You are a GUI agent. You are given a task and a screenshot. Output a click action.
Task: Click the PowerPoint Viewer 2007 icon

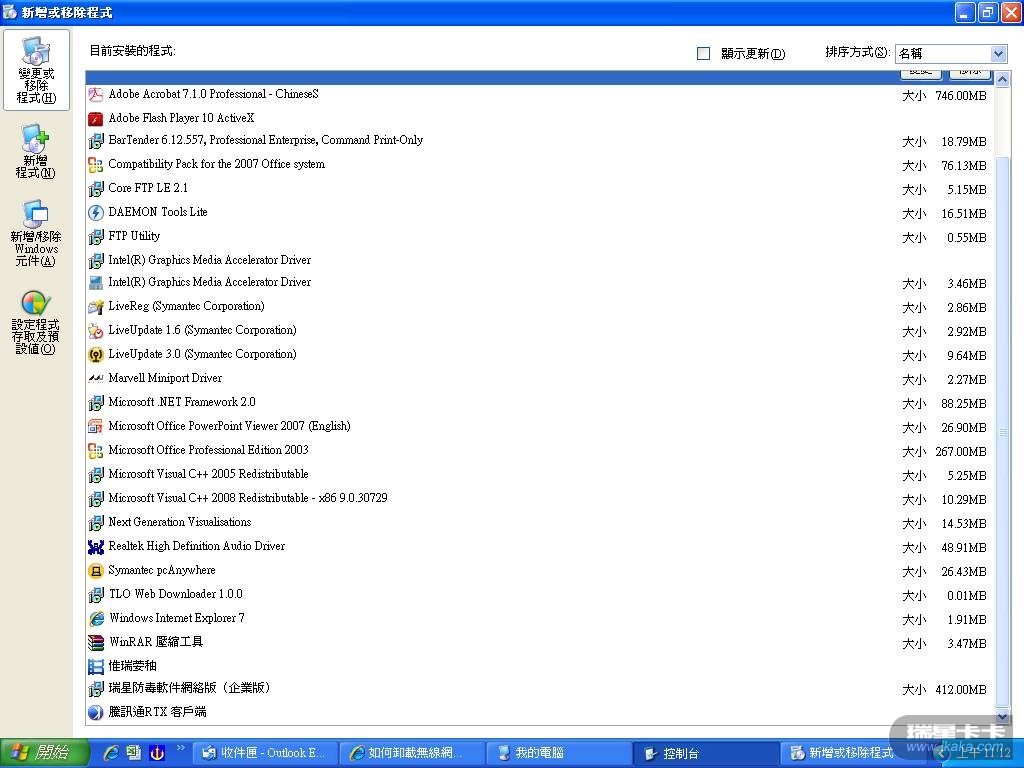click(96, 426)
